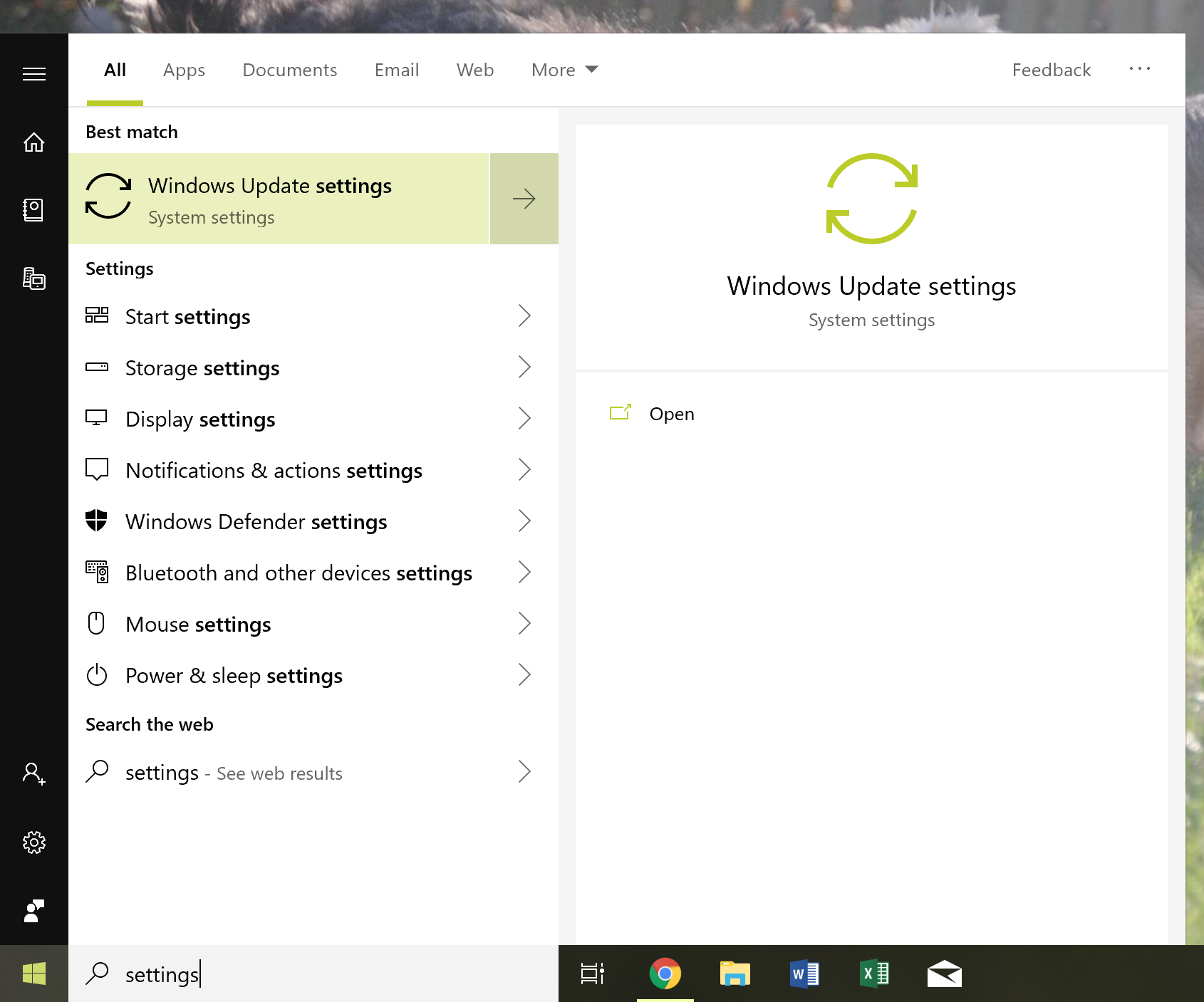
Task: Click the search input field with 'settings'
Action: pos(313,974)
